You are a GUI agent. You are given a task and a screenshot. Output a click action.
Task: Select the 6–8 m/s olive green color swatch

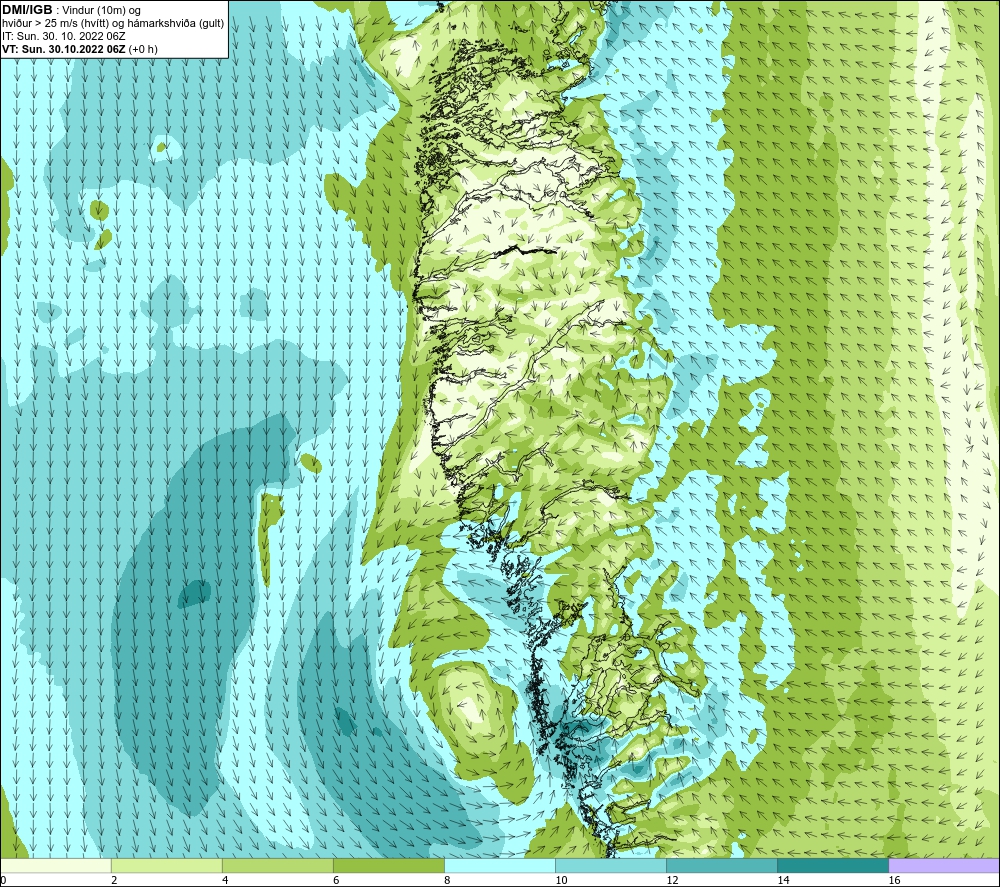tap(388, 866)
